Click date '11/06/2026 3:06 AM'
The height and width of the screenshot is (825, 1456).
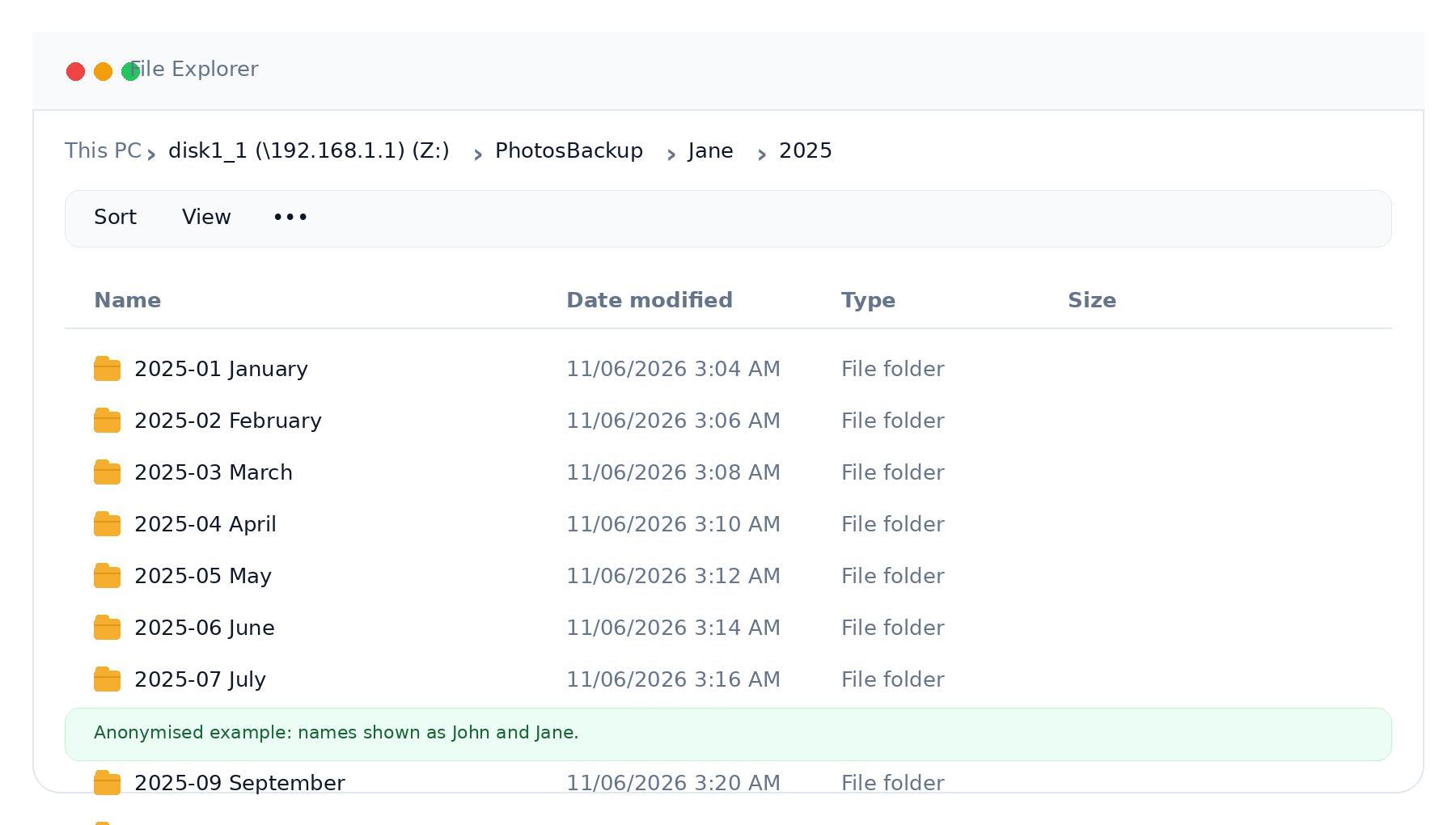[x=673, y=421]
